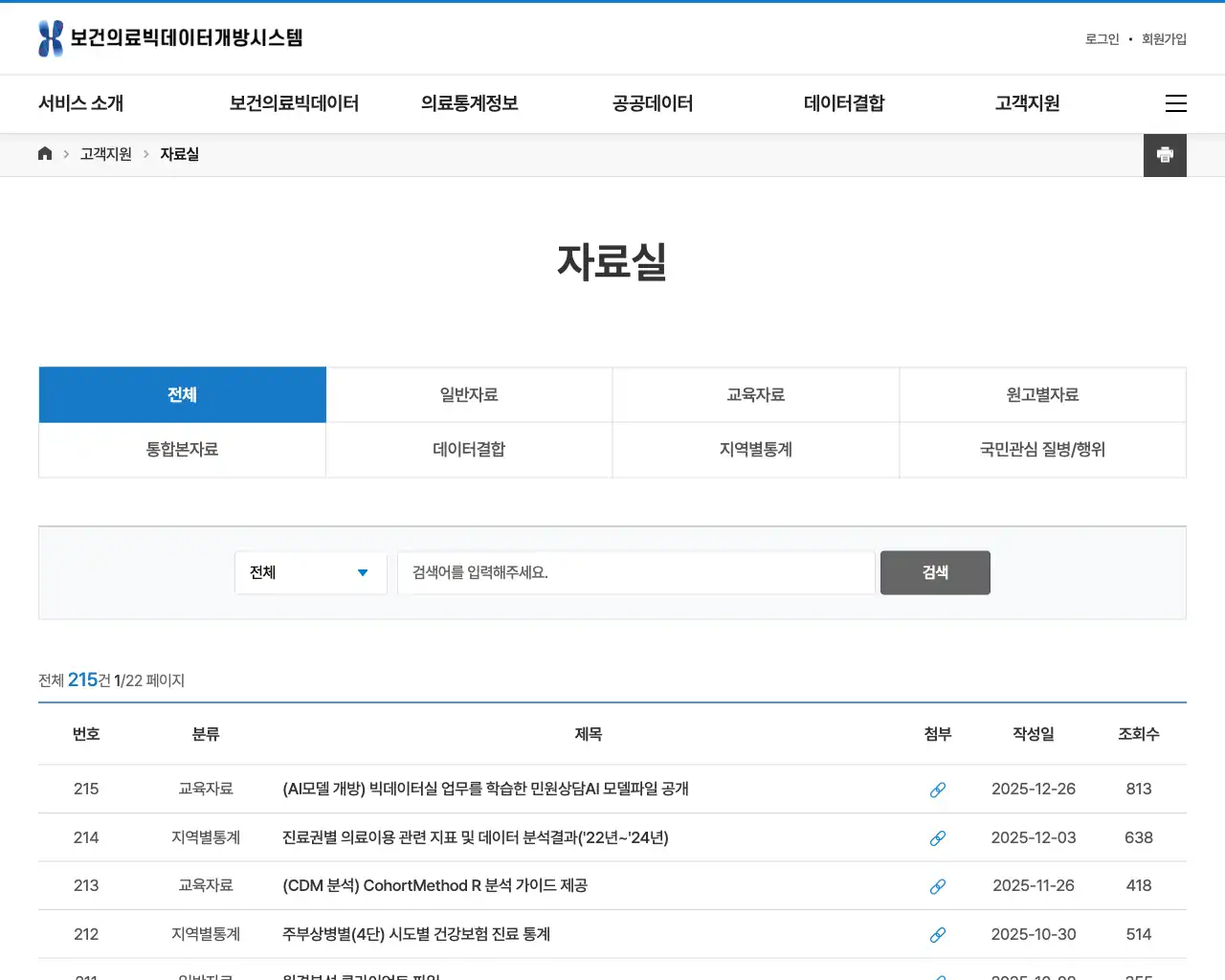This screenshot has height=980, width=1225.
Task: Open the 데이터결합 top menu
Action: (844, 103)
